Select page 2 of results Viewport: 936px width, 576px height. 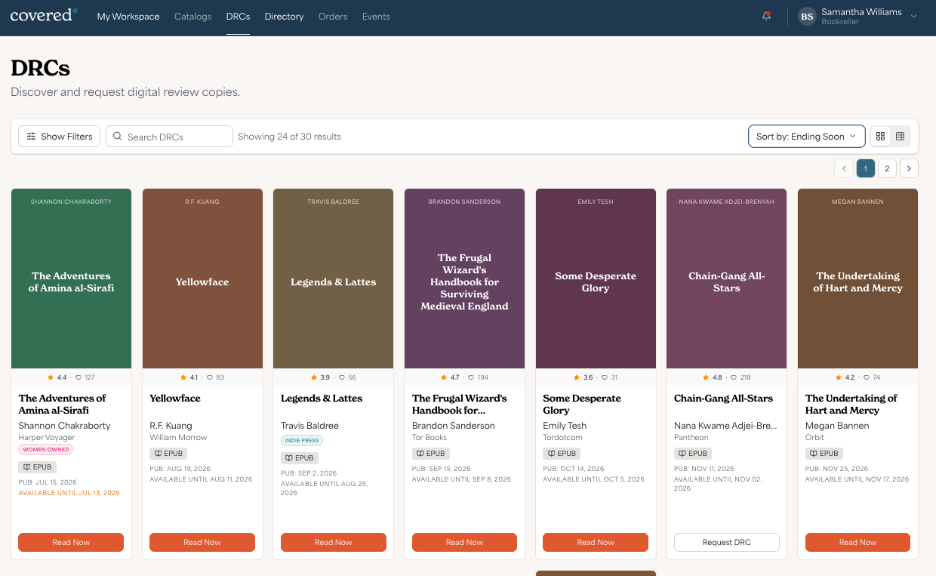887,168
